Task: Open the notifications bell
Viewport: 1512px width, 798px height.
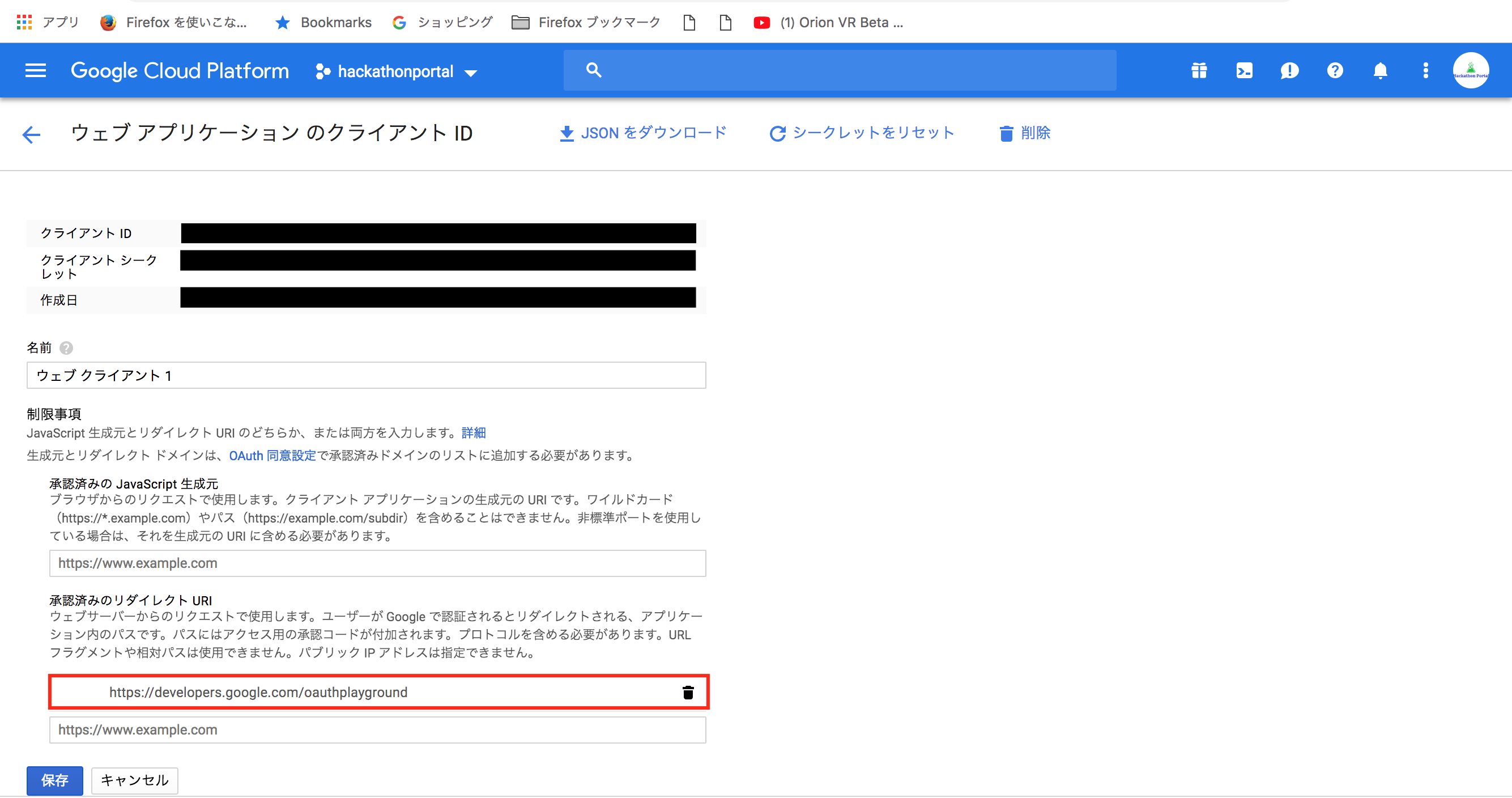Action: tap(1380, 70)
